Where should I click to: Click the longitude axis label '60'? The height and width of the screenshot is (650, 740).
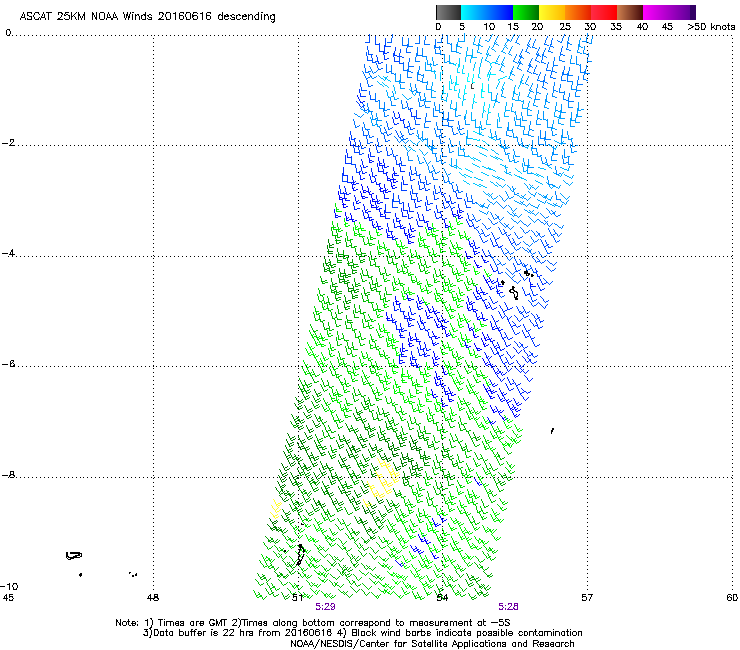point(732,598)
